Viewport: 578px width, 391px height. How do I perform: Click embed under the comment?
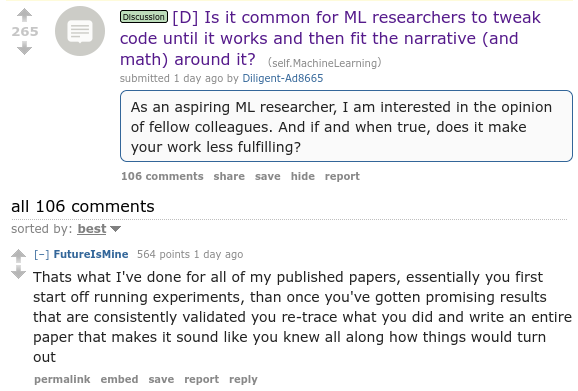pyautogui.click(x=119, y=379)
